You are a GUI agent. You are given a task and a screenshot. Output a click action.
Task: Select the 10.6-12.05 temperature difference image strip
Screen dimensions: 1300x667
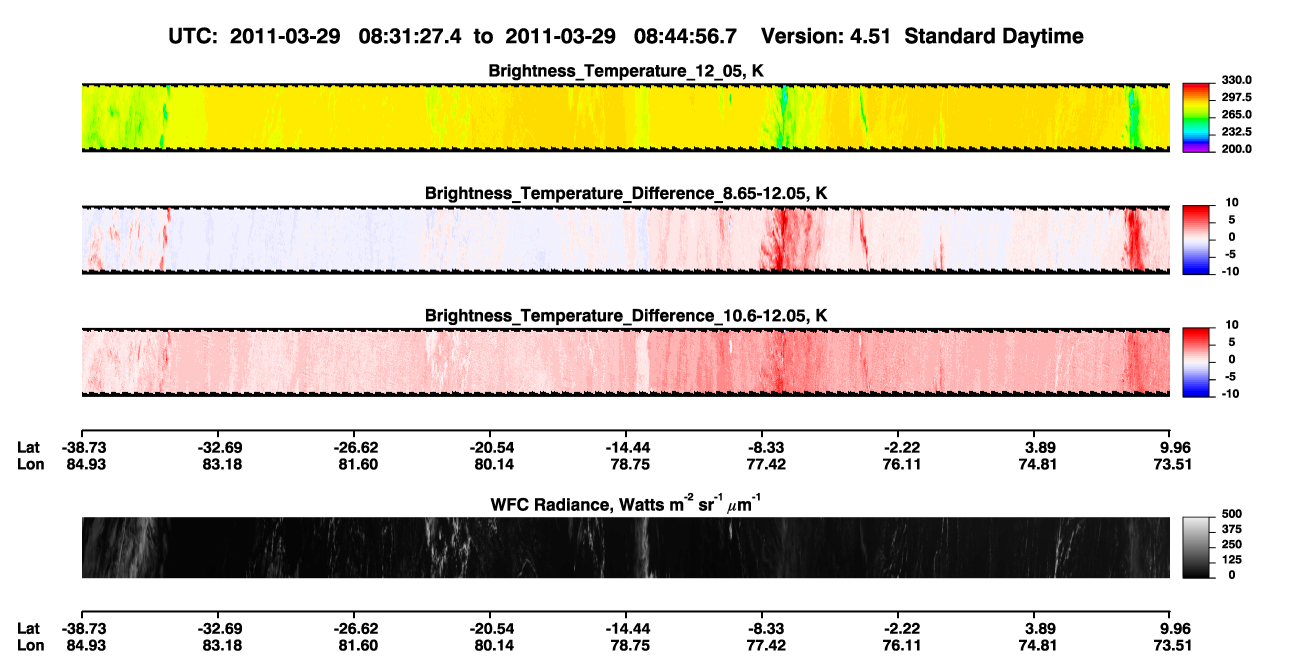click(625, 361)
